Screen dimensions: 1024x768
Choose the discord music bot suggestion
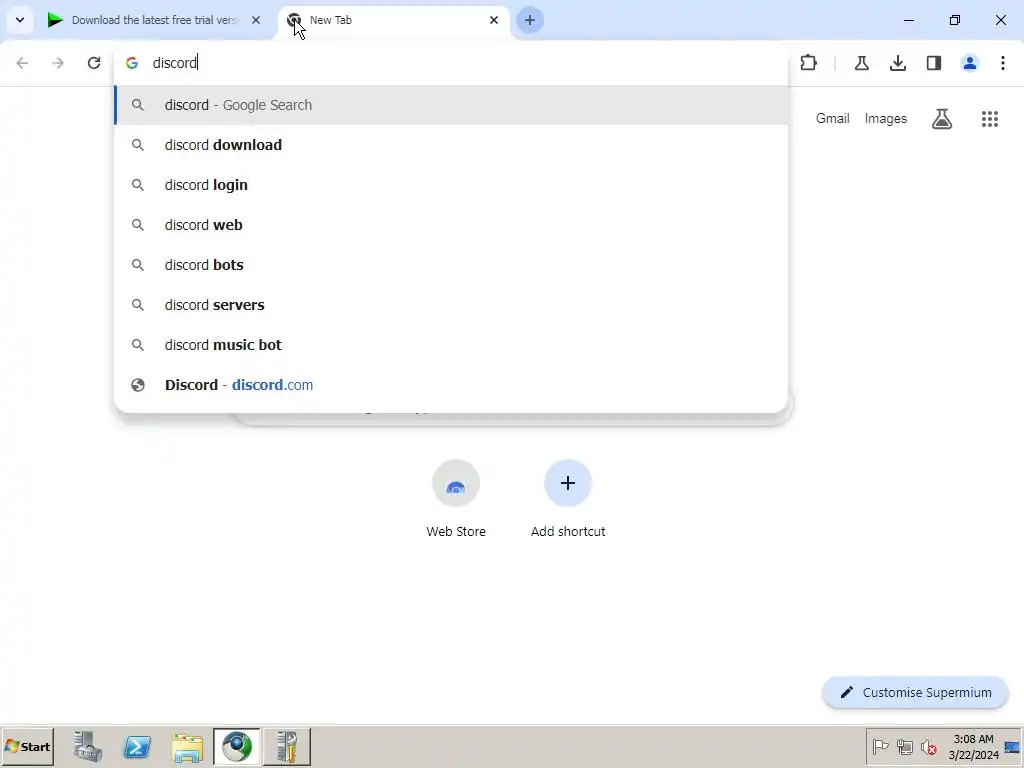click(x=451, y=345)
